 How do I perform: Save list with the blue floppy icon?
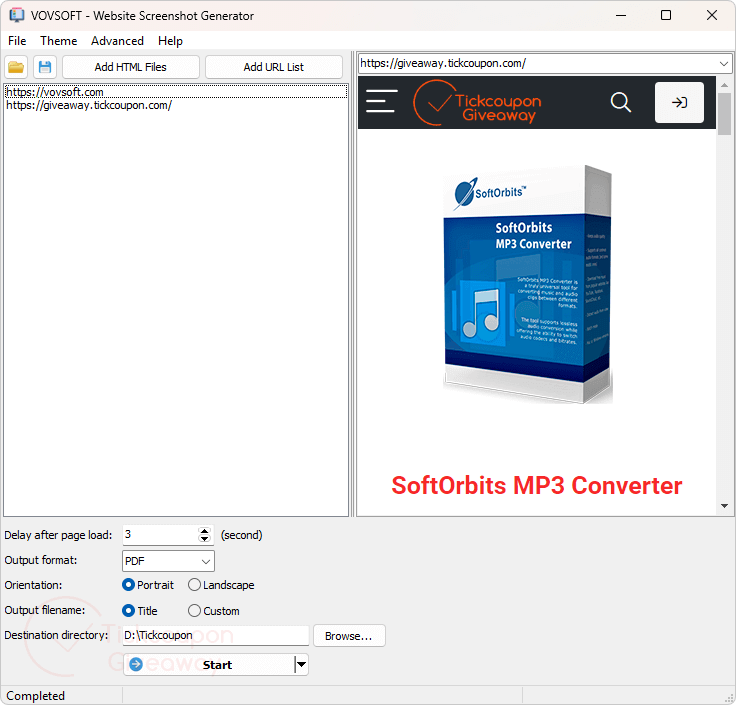[x=45, y=67]
